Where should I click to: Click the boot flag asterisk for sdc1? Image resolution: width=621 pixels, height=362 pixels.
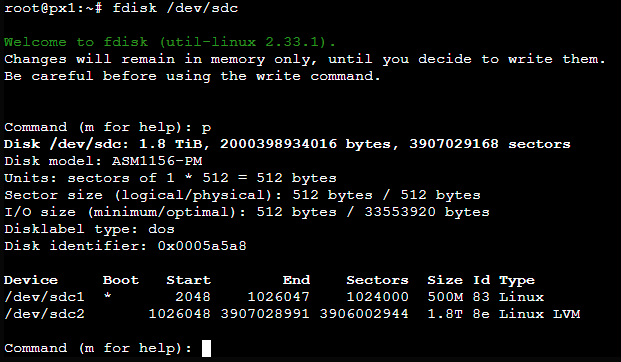107,296
